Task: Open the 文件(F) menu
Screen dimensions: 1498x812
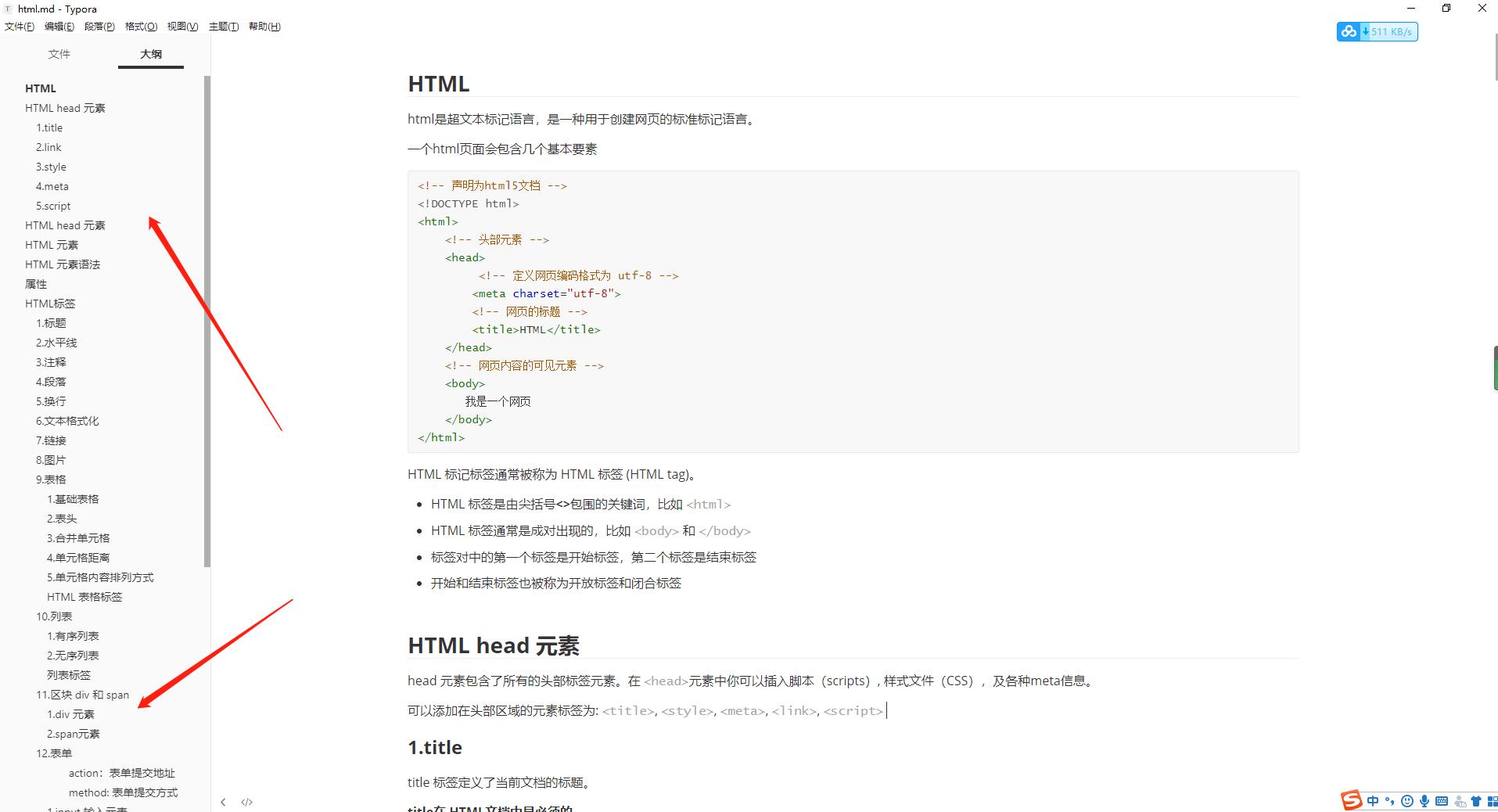Action: [20, 27]
